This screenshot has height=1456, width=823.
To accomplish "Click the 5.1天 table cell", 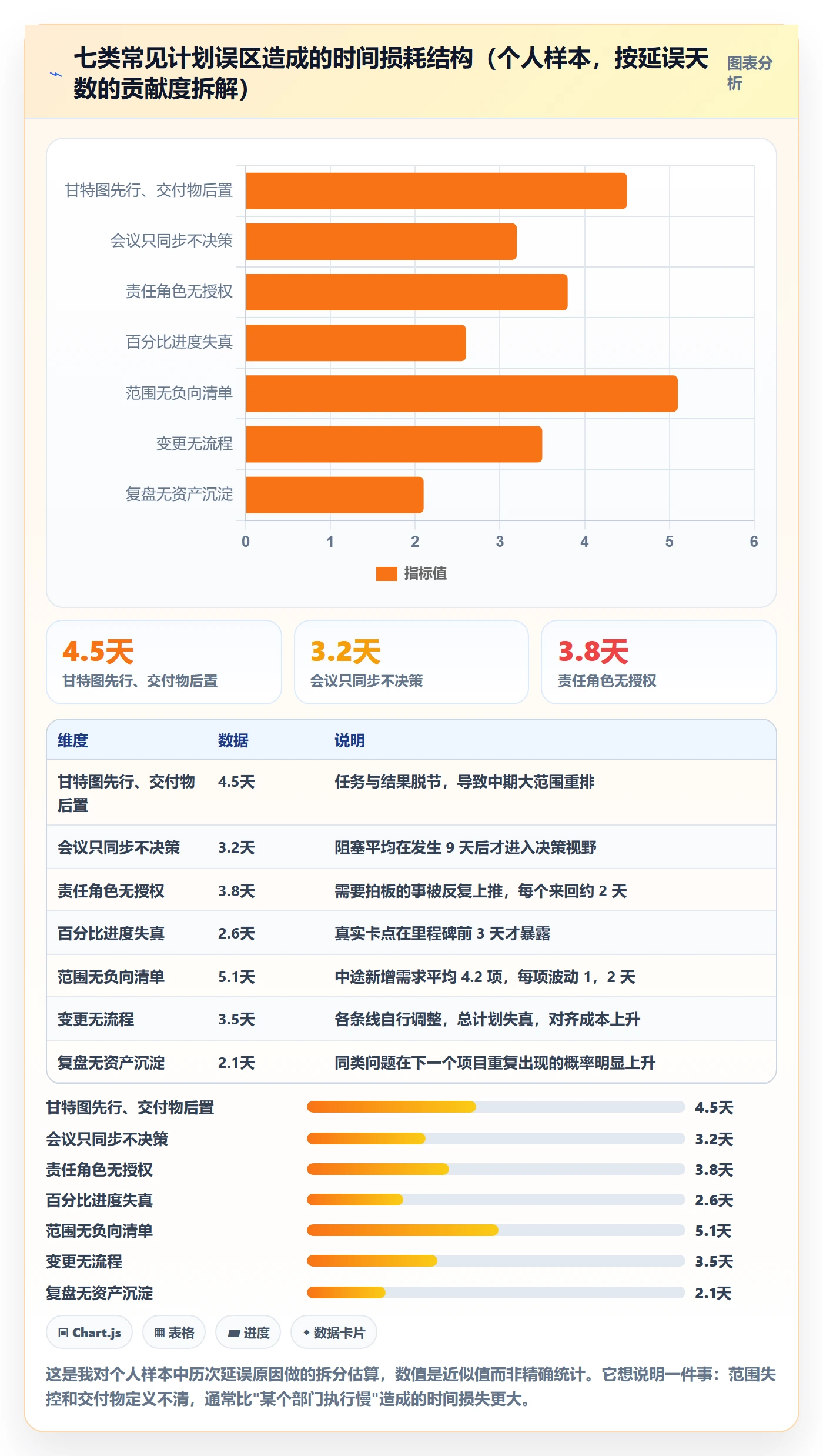I will [x=236, y=977].
